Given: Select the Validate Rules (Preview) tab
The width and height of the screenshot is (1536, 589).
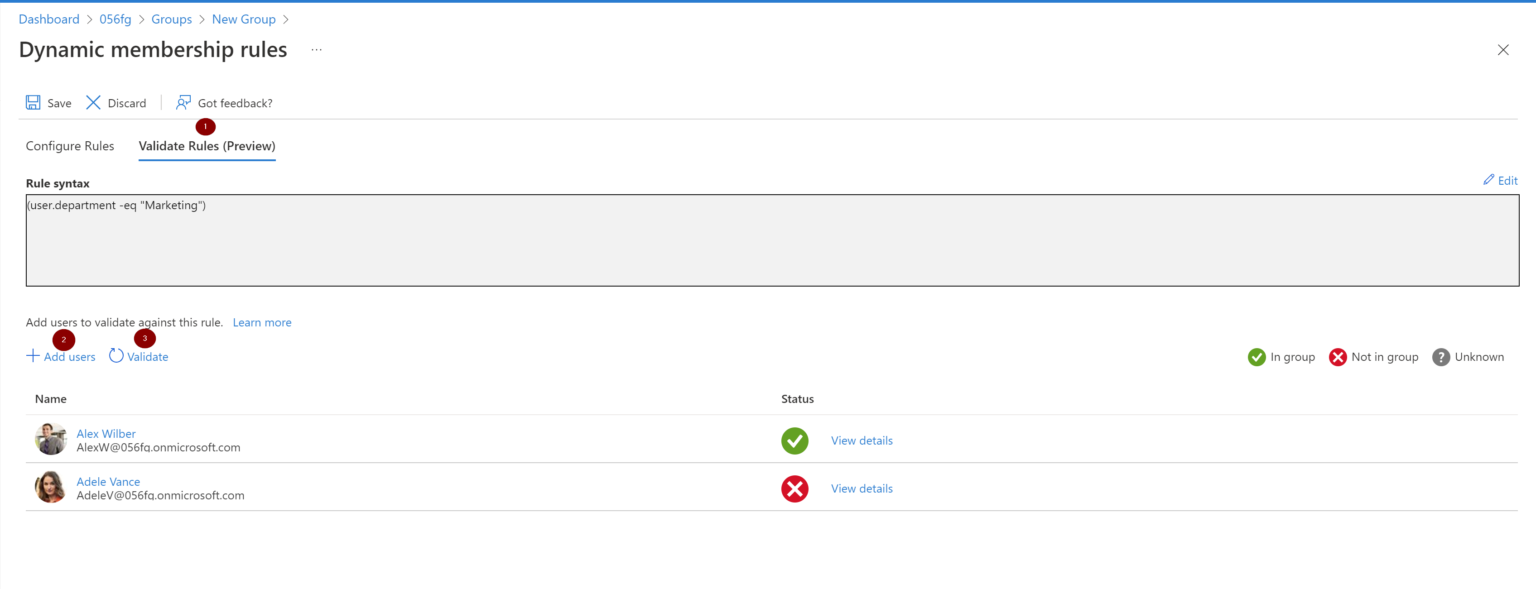Looking at the screenshot, I should (x=206, y=146).
